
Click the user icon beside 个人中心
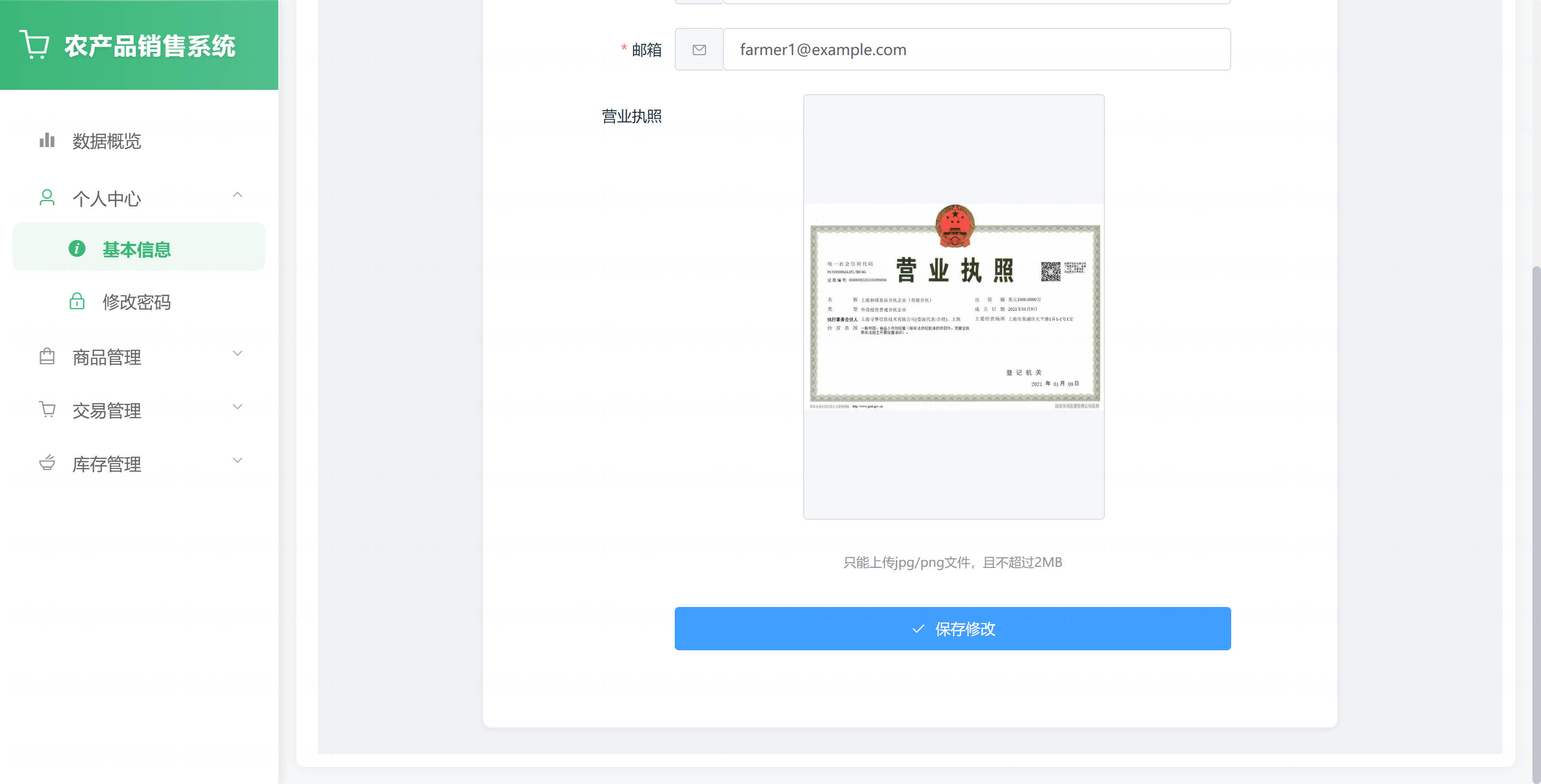click(47, 198)
